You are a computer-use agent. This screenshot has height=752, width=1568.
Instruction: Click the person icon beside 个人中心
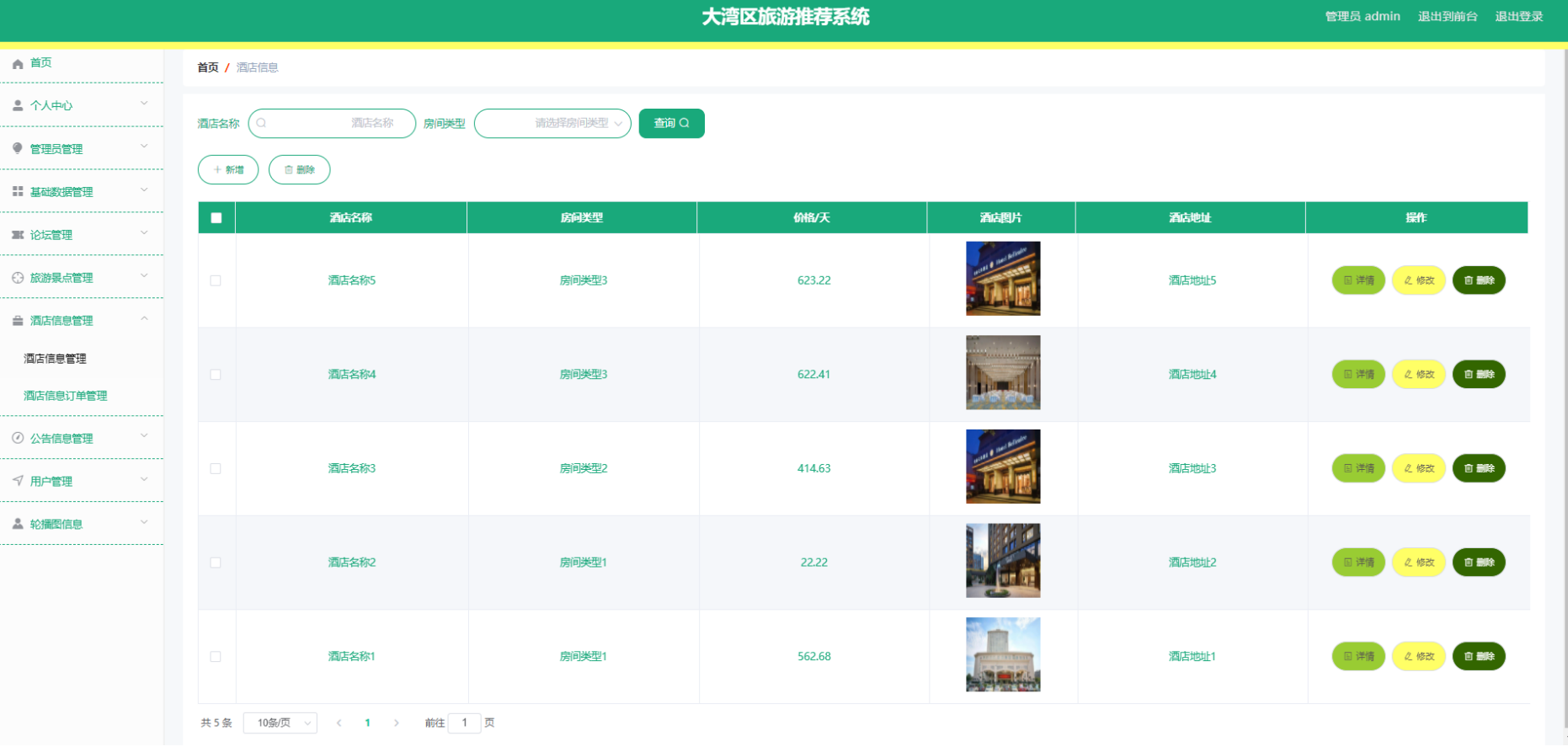pyautogui.click(x=18, y=105)
